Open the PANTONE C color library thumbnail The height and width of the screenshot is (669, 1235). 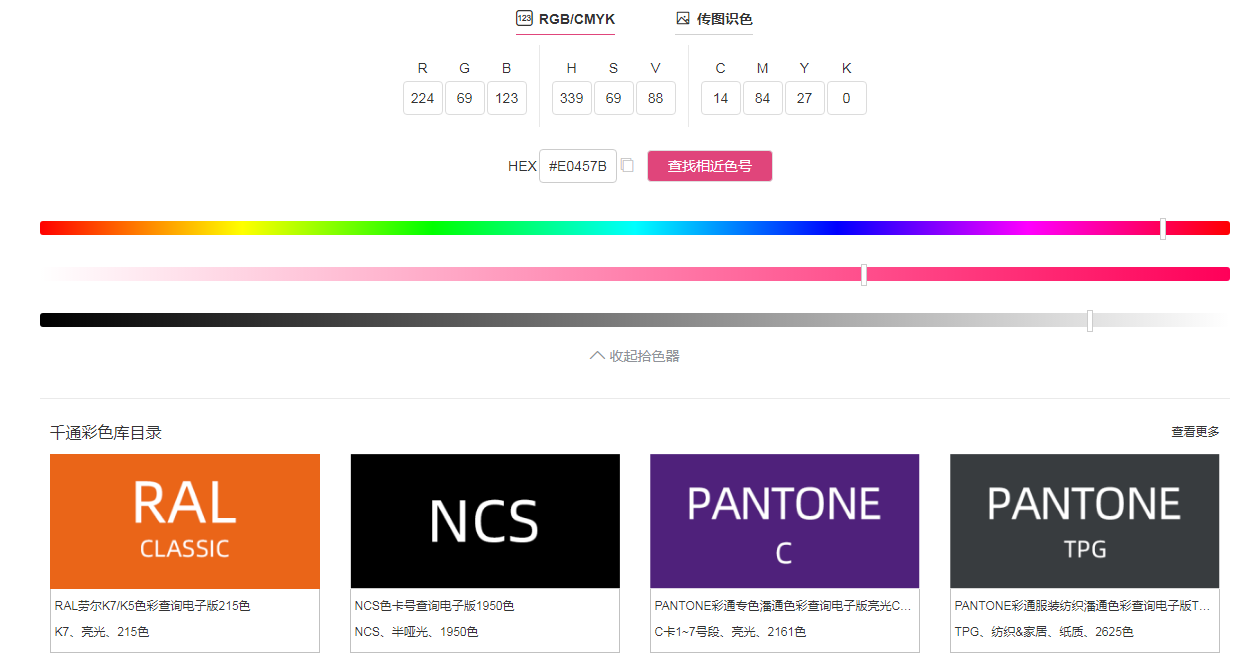click(784, 521)
